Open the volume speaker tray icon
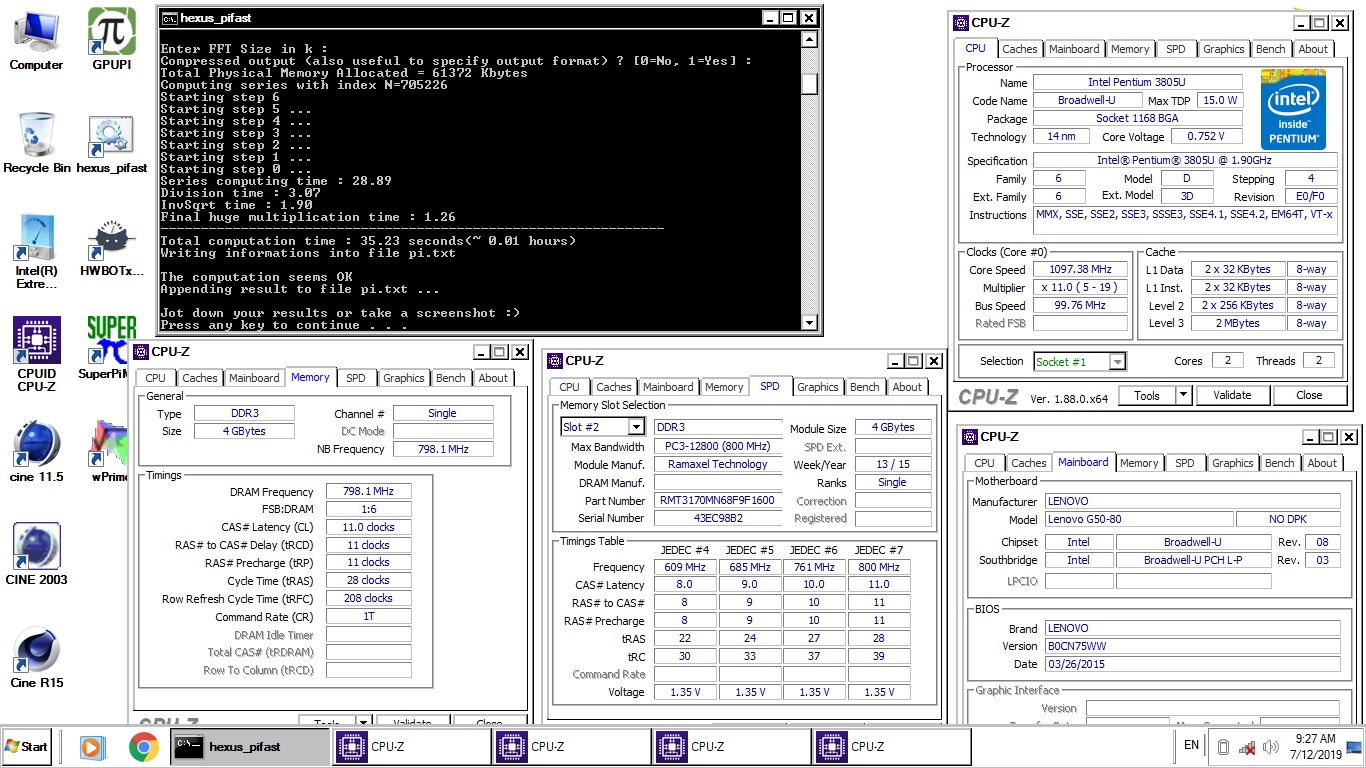The height and width of the screenshot is (768, 1366). tap(1271, 747)
